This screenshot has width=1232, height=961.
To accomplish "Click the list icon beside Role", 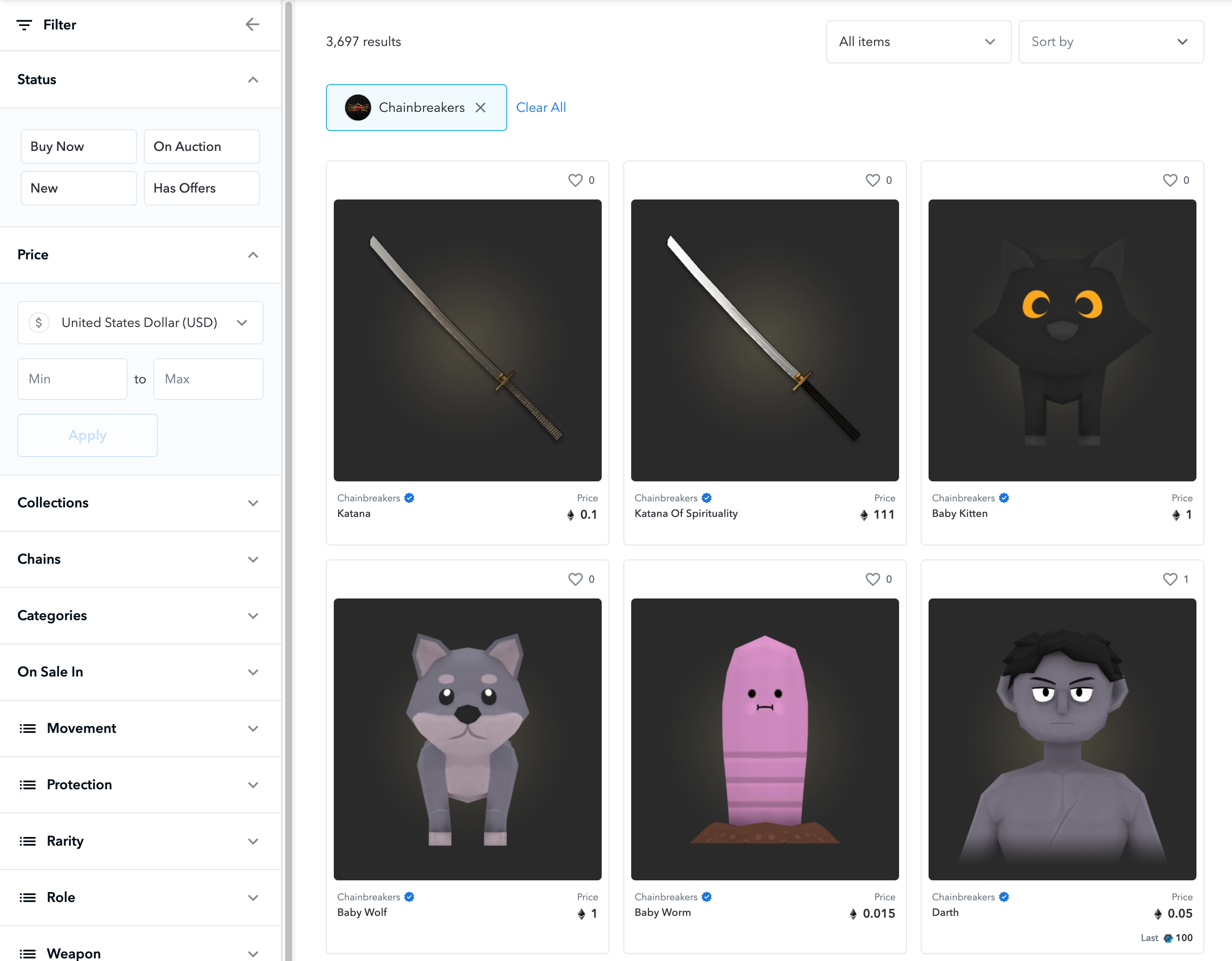I will (28, 898).
